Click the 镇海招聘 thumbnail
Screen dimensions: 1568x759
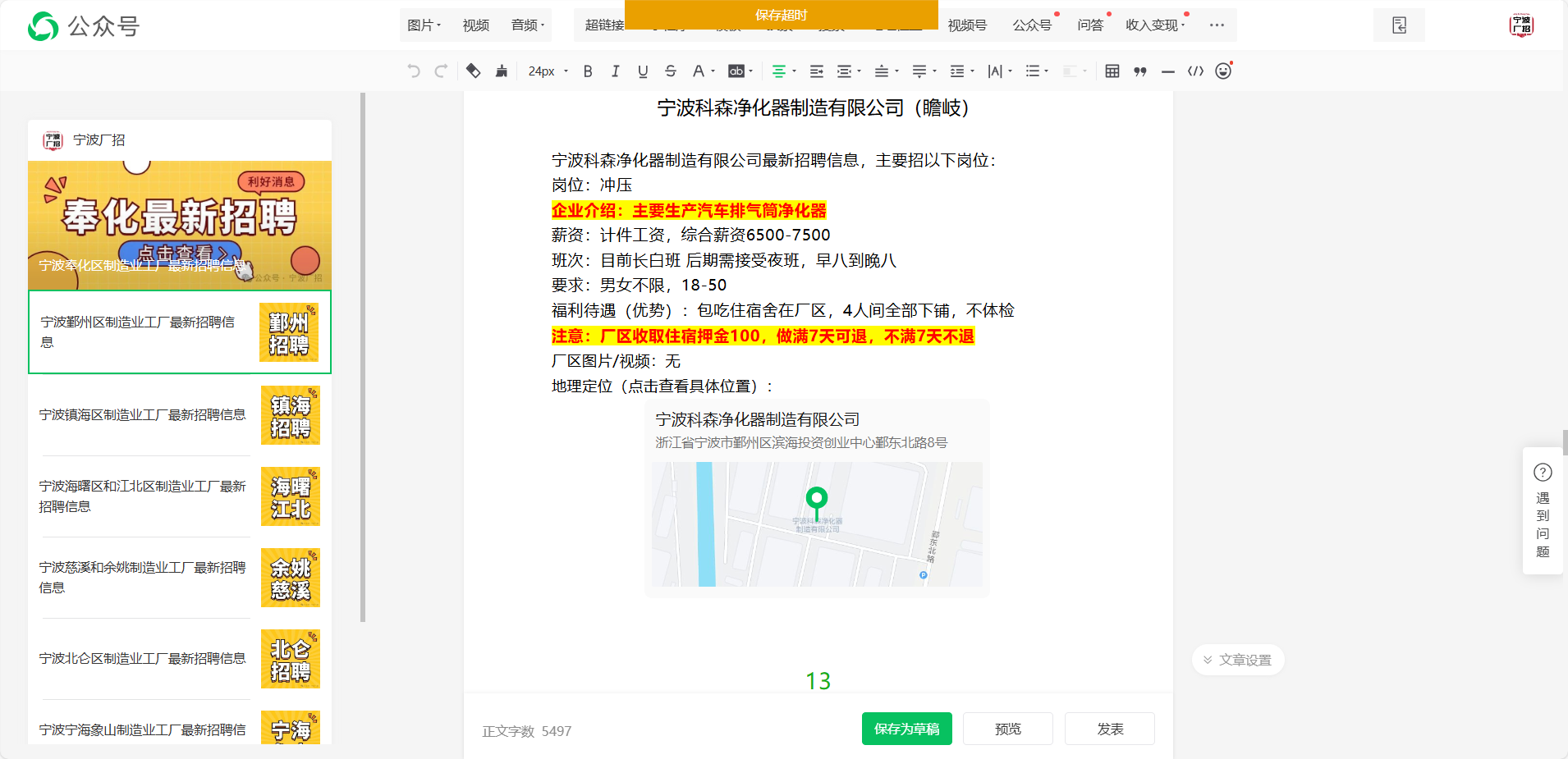tap(291, 415)
